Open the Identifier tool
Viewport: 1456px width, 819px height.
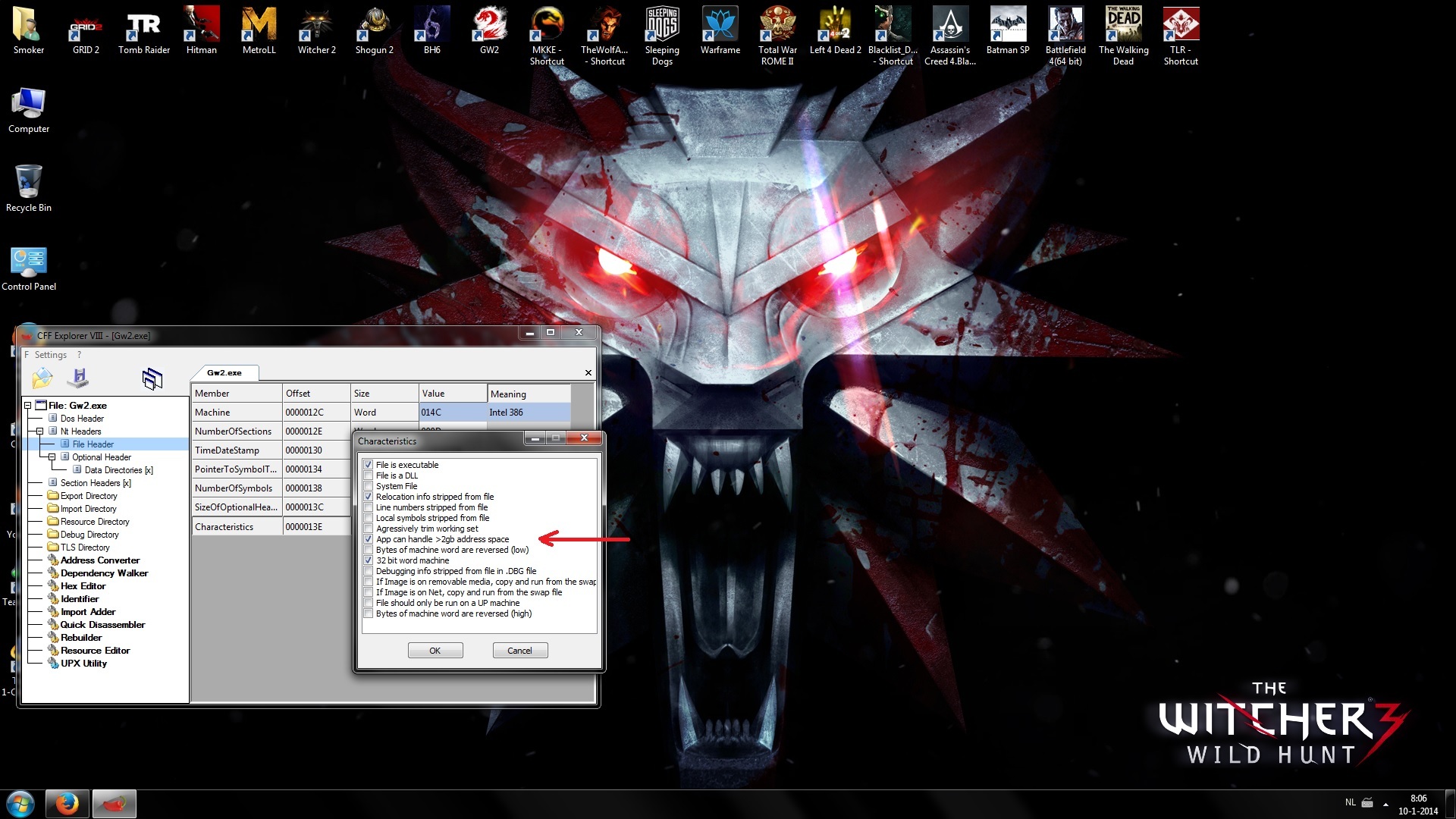click(80, 599)
